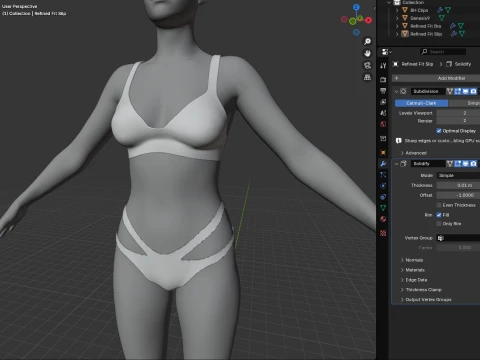The width and height of the screenshot is (480, 360).
Task: Toggle Subdivision realtime viewport display
Action: (465, 91)
